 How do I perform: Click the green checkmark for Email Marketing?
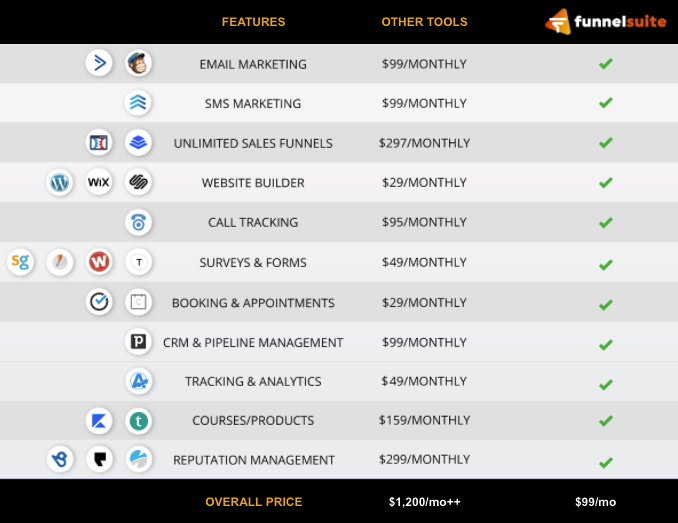coord(605,64)
